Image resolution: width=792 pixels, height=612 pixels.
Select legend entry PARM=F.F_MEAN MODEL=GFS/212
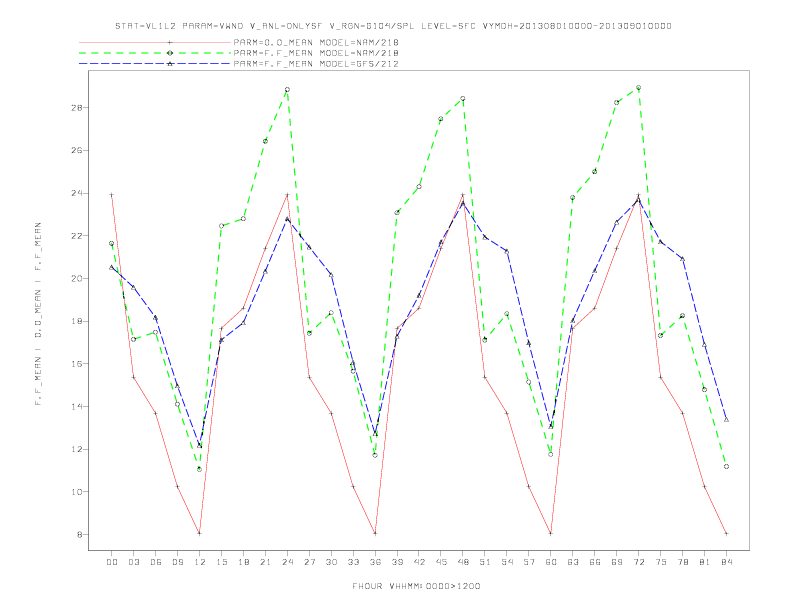(316, 64)
